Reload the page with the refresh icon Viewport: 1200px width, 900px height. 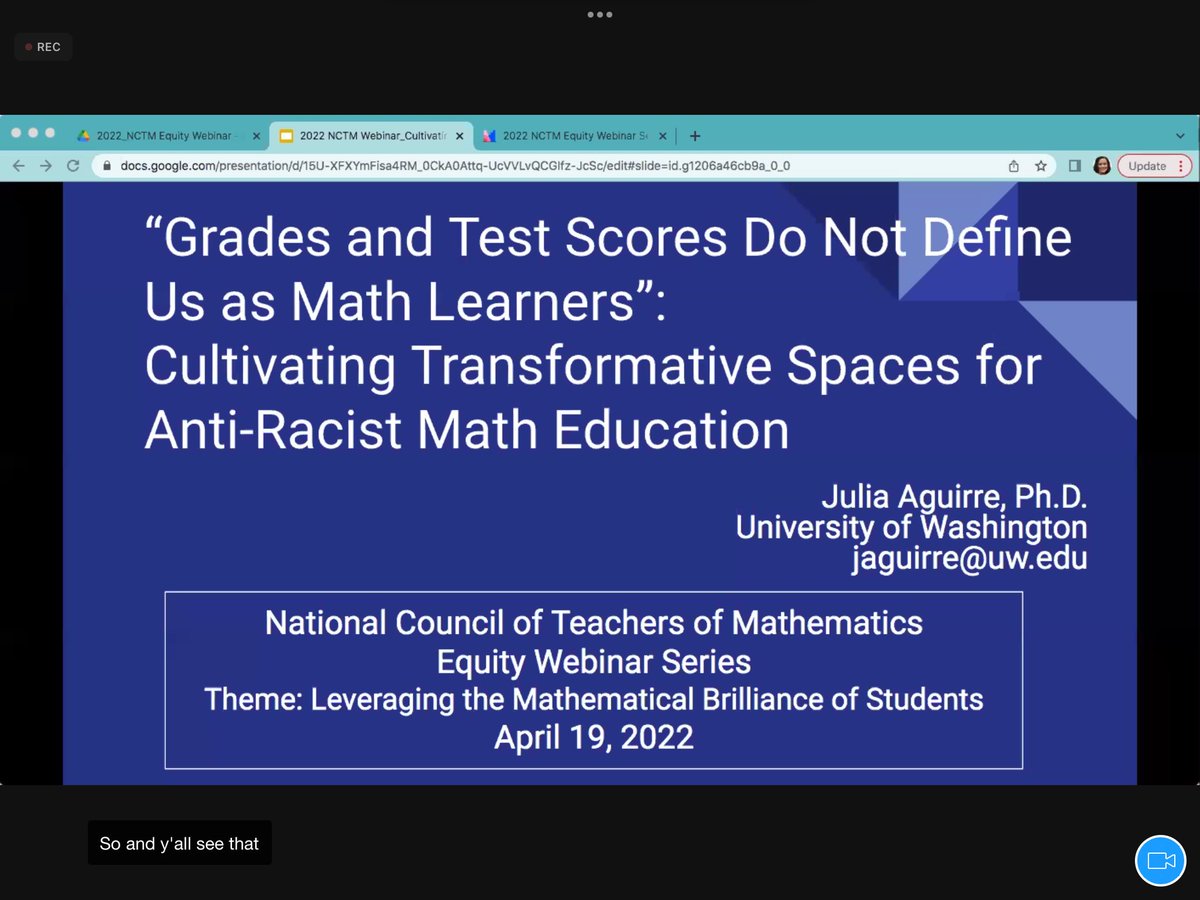tap(73, 166)
